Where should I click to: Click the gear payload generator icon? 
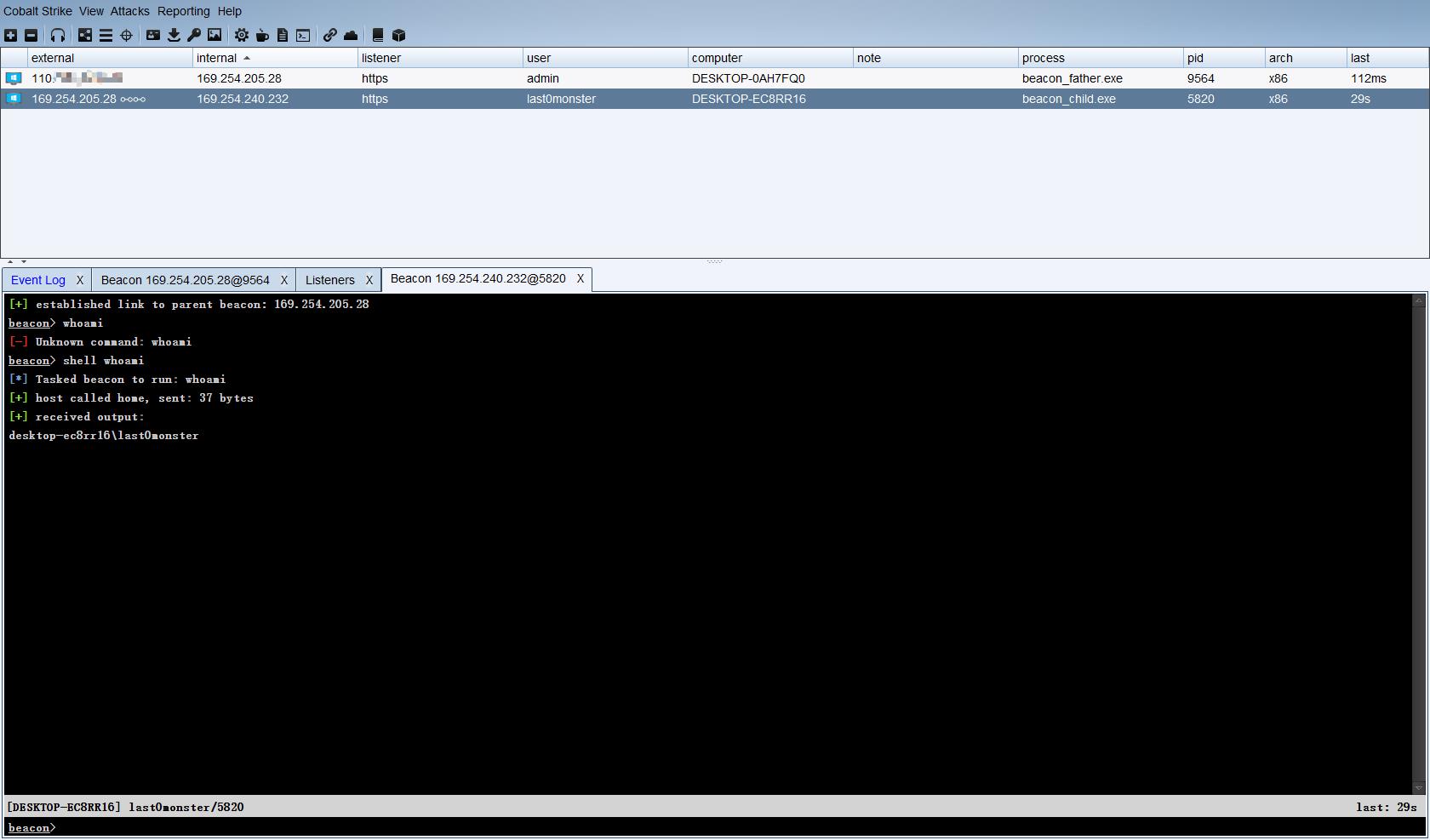242,35
